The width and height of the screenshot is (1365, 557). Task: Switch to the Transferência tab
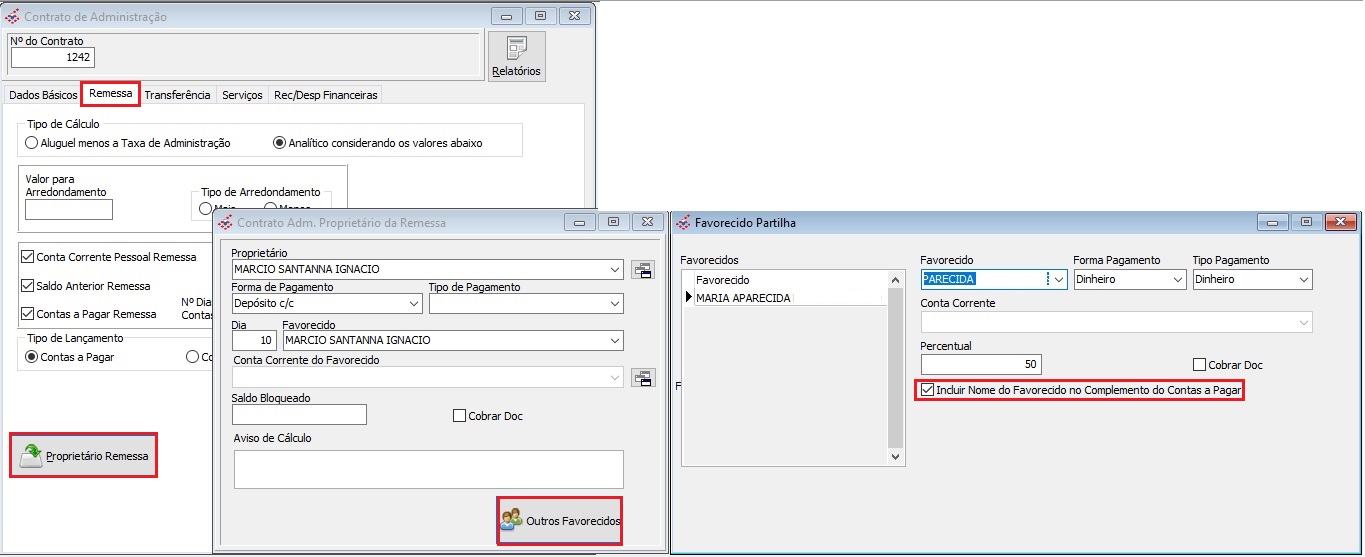177,95
